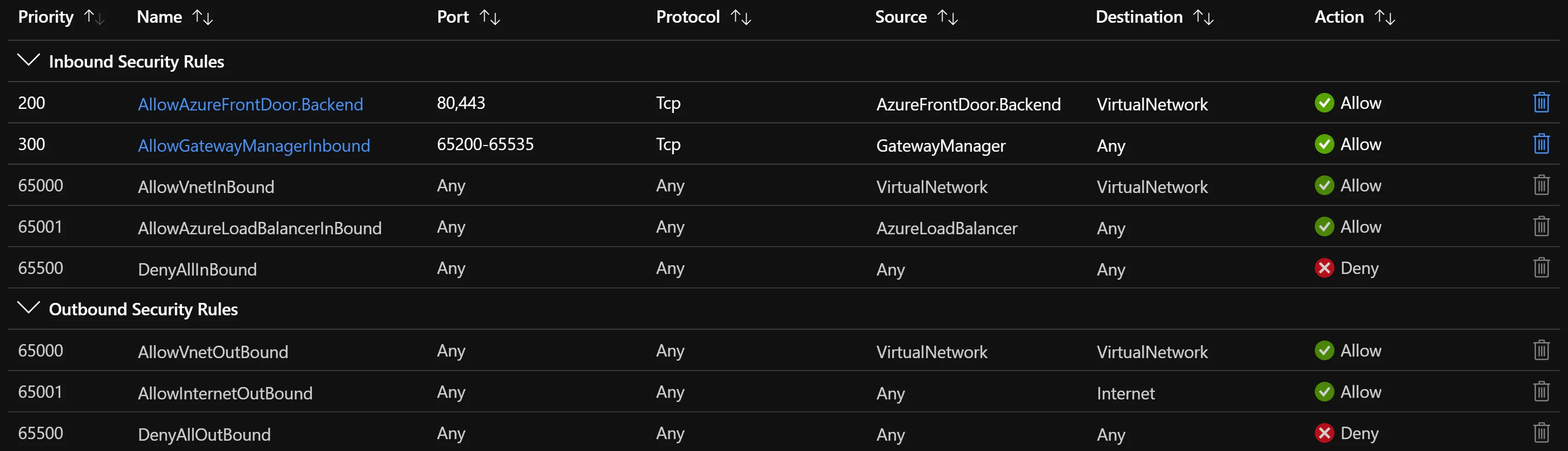Collapse the Inbound Security Rules section

point(28,60)
